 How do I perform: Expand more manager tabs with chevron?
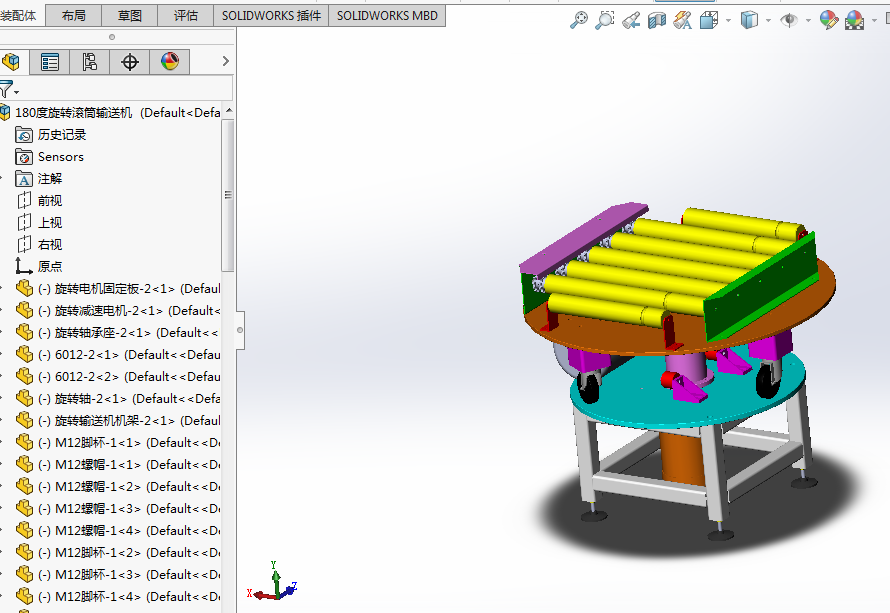[x=225, y=62]
